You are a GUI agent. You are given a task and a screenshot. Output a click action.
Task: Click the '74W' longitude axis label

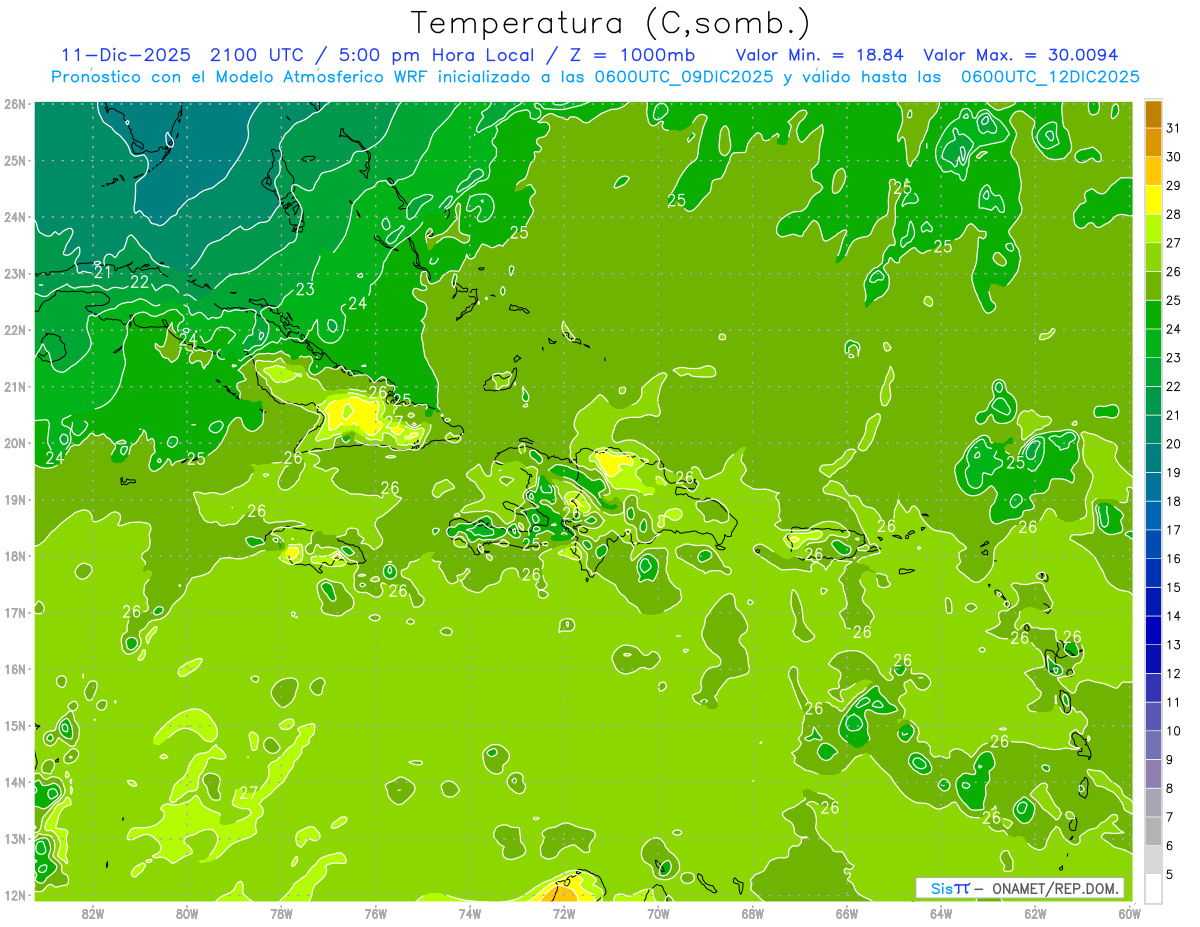(470, 913)
